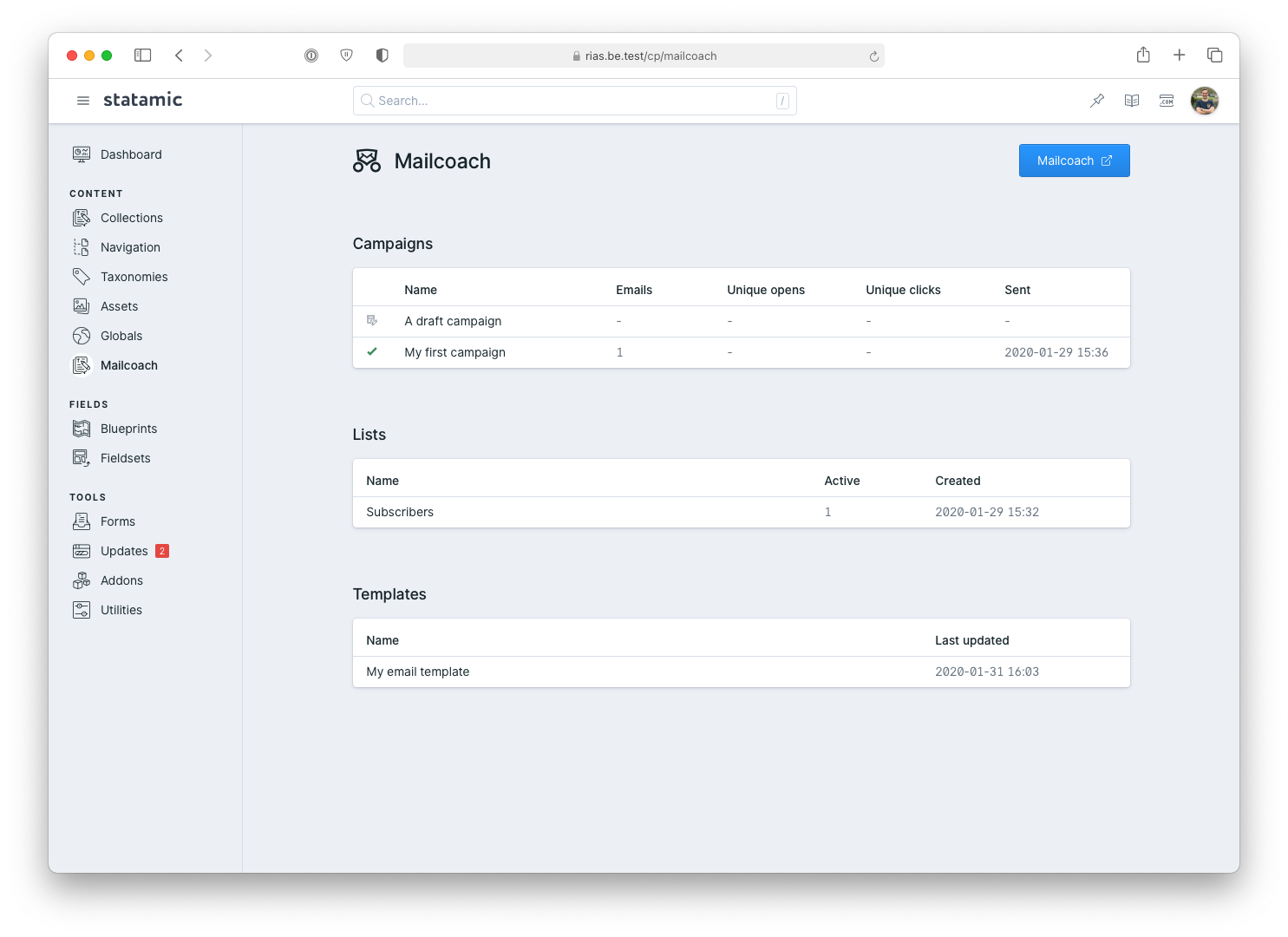The height and width of the screenshot is (937, 1288).
Task: Click the Safari share button
Action: (1143, 55)
